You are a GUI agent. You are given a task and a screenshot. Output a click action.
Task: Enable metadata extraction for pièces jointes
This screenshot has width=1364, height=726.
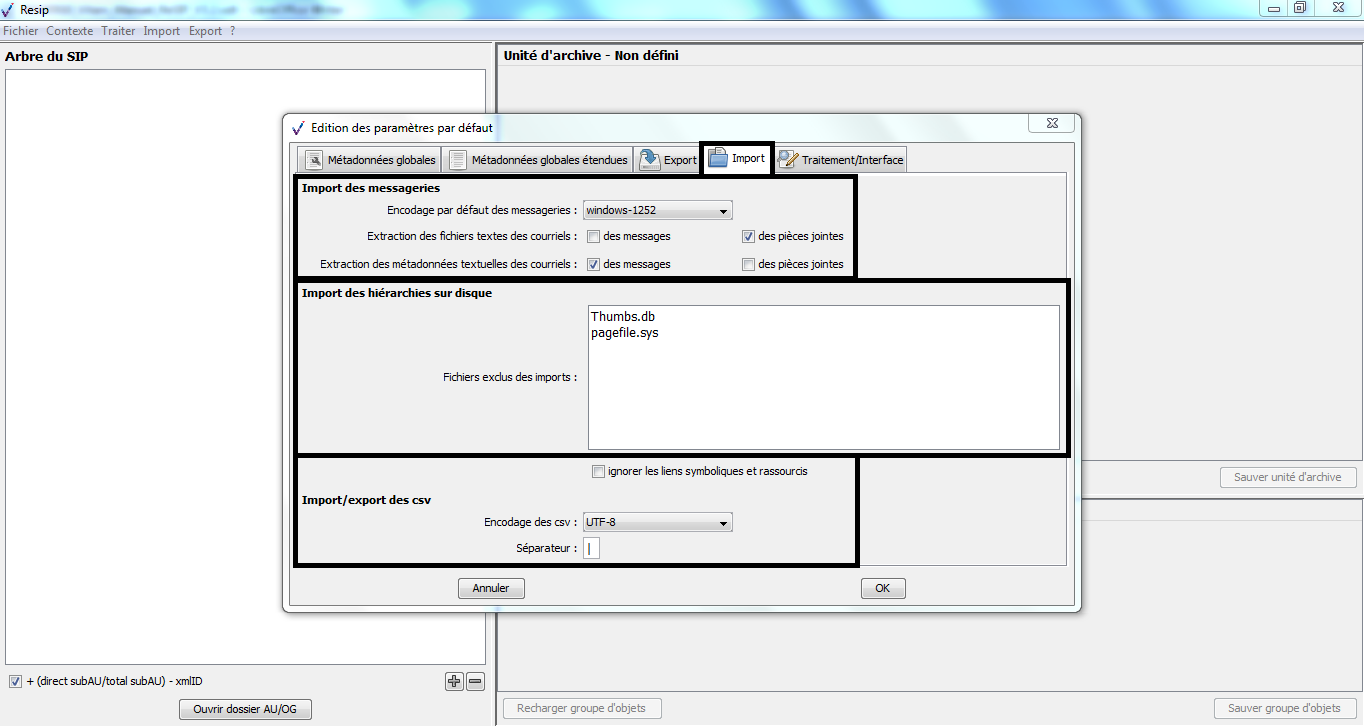click(748, 265)
